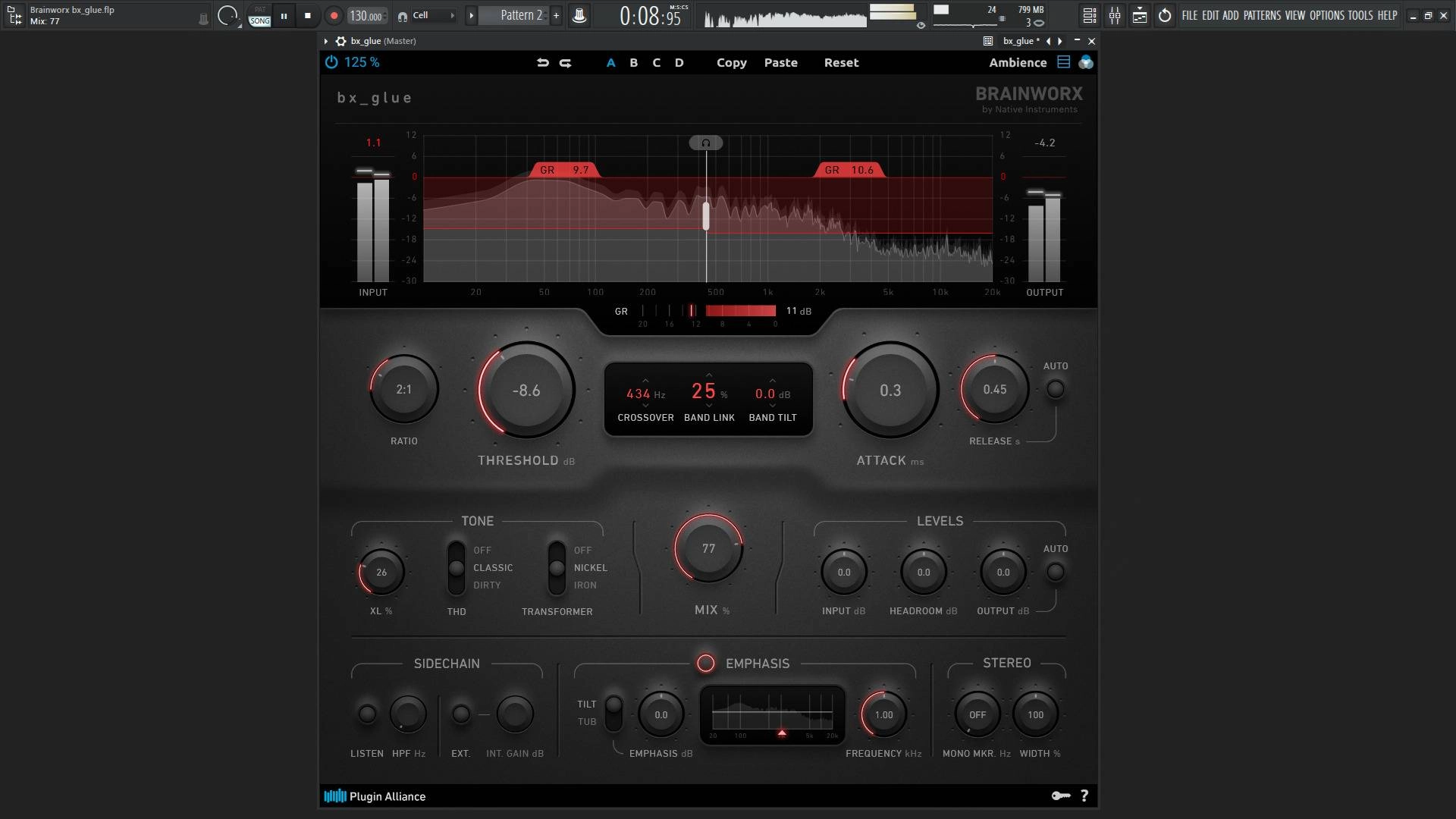1456x819 pixels.
Task: Open the PATTERNS menu
Action: pyautogui.click(x=1262, y=15)
